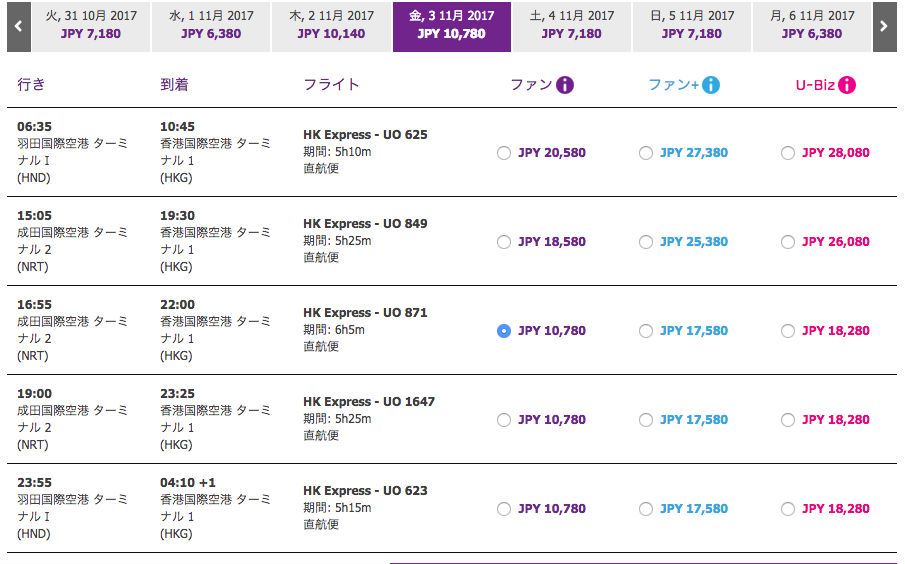Viewport: 905px width, 564px height.
Task: Select the 1 11月 2017 date tab
Action: point(211,26)
